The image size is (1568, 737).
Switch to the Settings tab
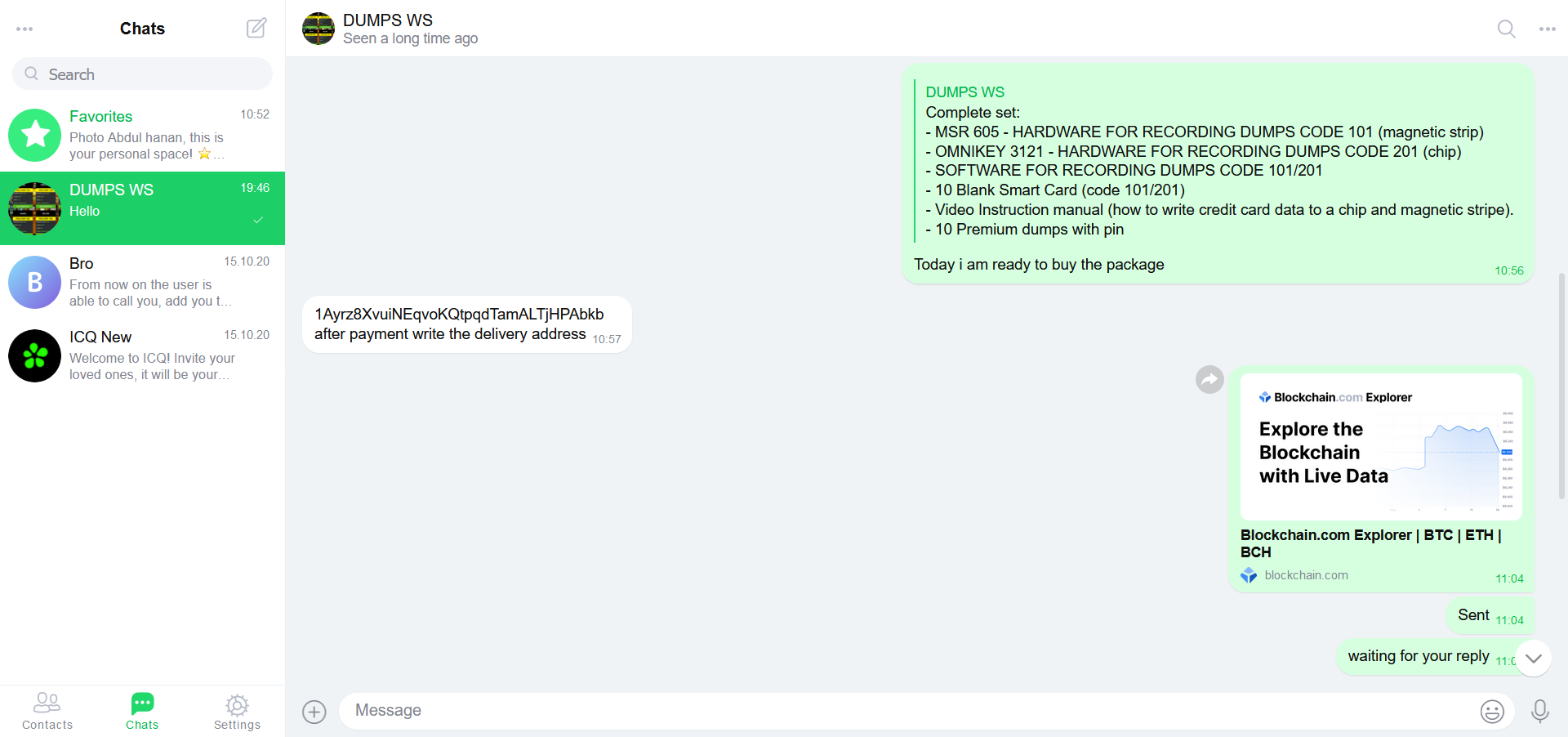pos(237,711)
